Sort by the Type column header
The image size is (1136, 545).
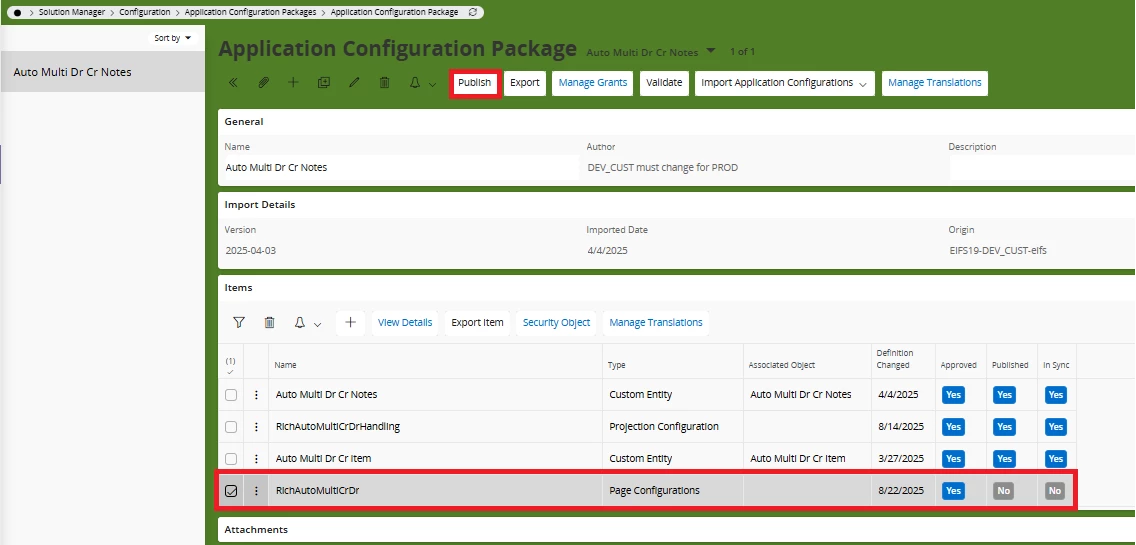point(617,365)
